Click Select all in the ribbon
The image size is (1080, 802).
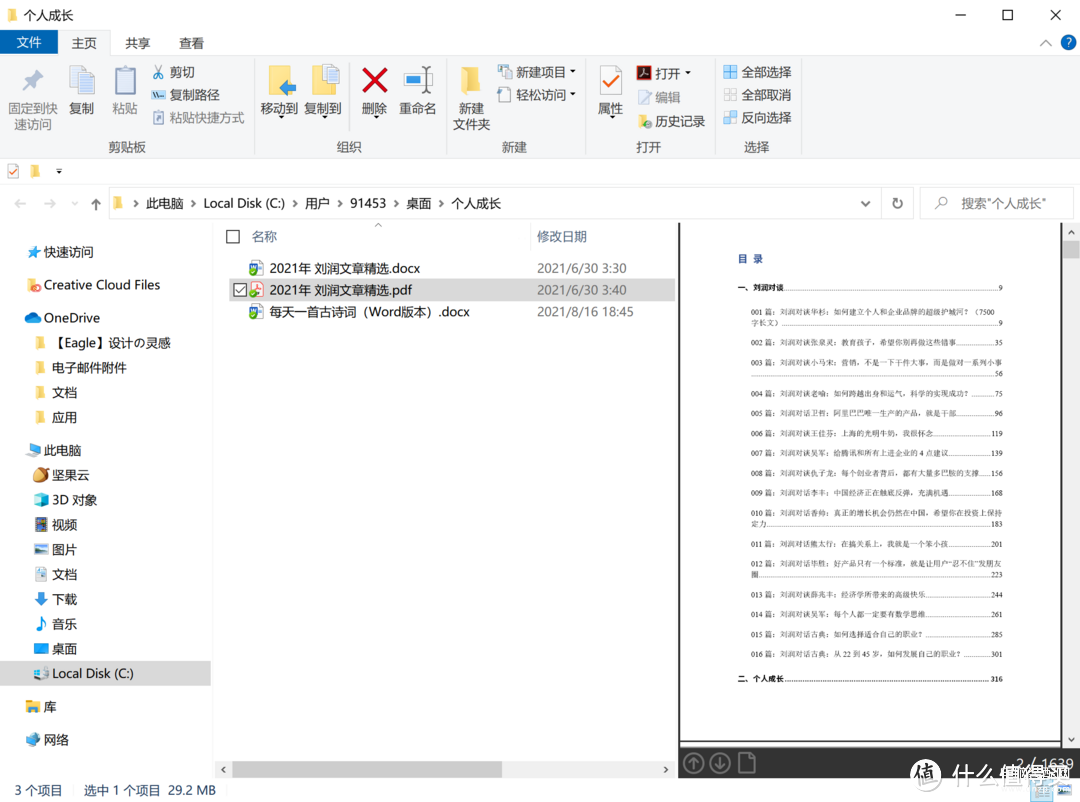(757, 72)
